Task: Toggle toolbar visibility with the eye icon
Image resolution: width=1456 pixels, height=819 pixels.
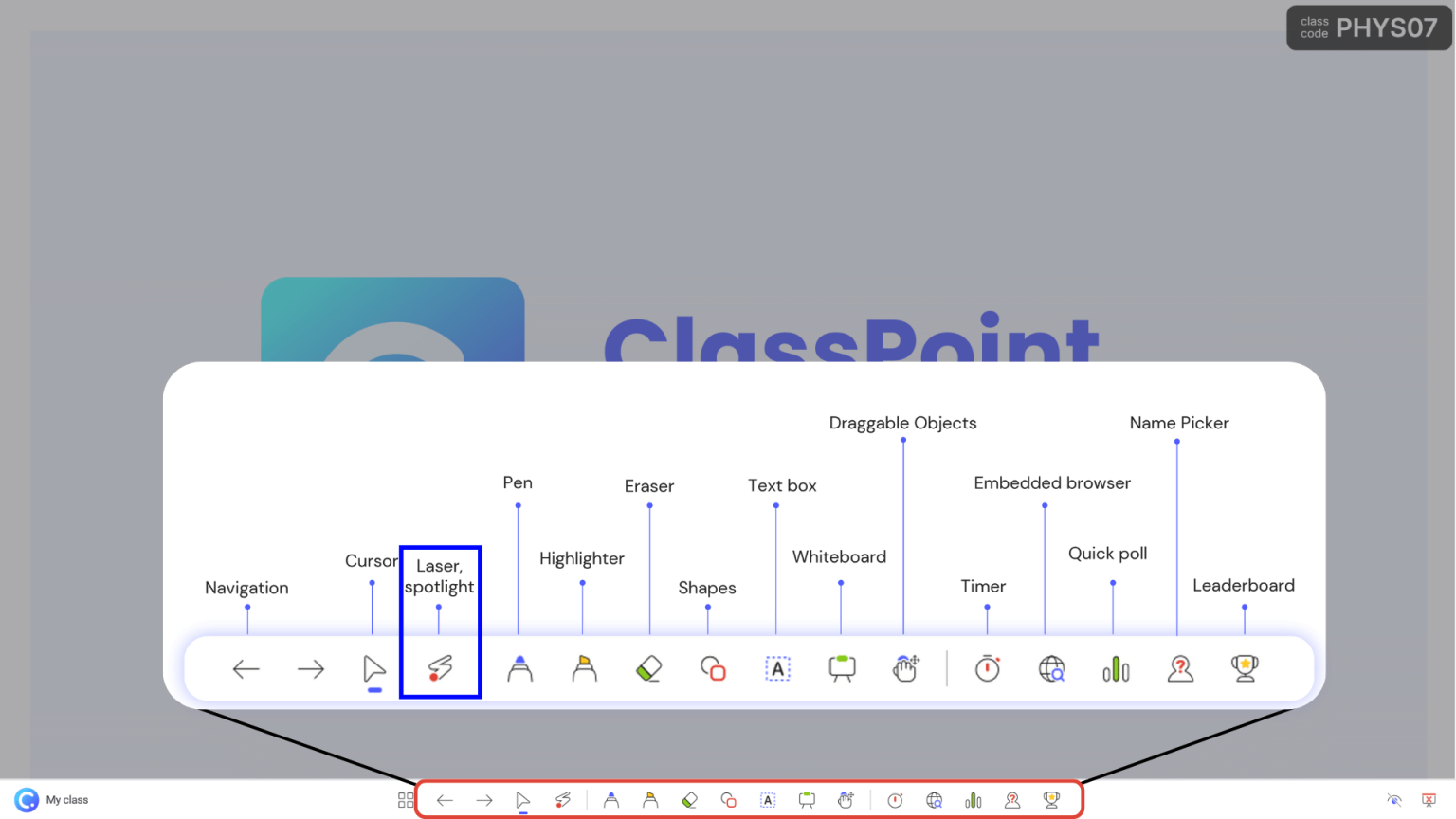Action: pos(1392,799)
